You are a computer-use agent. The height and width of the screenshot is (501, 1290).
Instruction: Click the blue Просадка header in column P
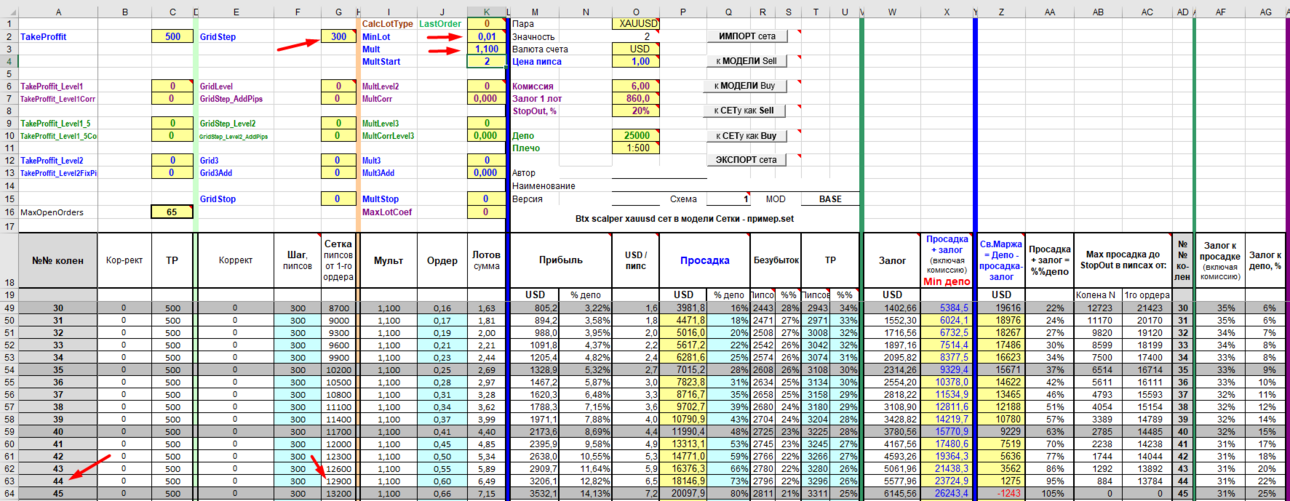(704, 261)
